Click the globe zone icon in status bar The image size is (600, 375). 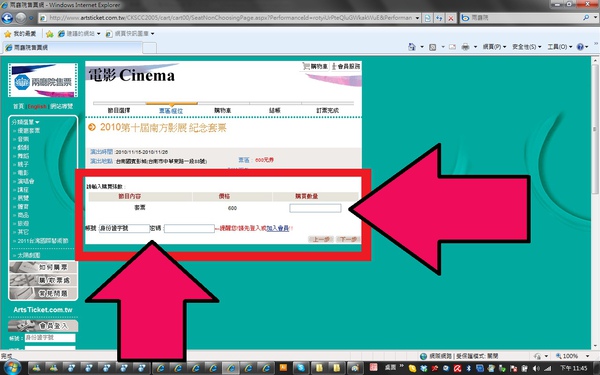pyautogui.click(x=423, y=356)
